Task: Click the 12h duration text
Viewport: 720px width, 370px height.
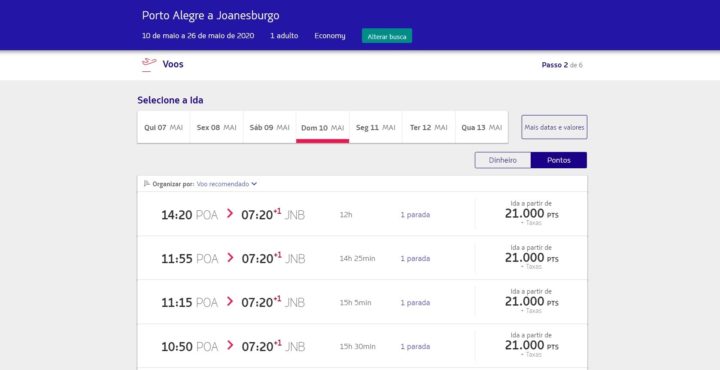Action: coord(346,214)
